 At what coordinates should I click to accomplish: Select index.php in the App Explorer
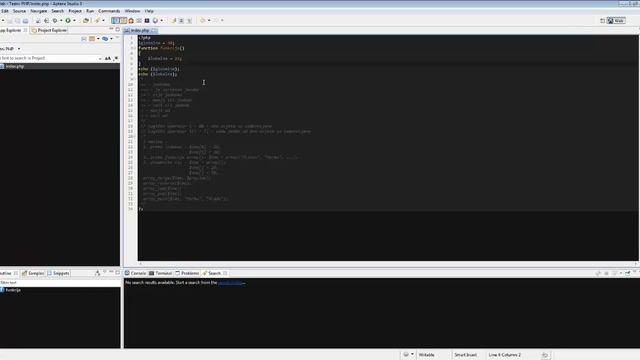[x=15, y=66]
